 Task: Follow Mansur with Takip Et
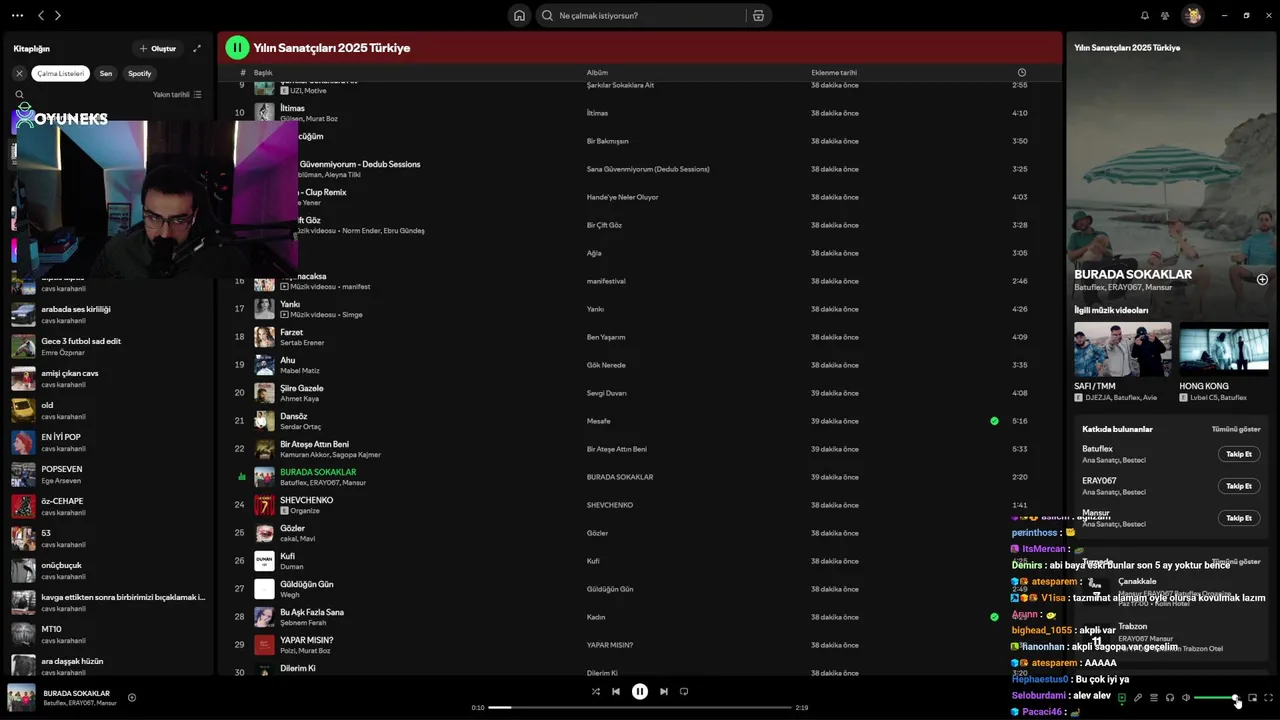[1239, 518]
